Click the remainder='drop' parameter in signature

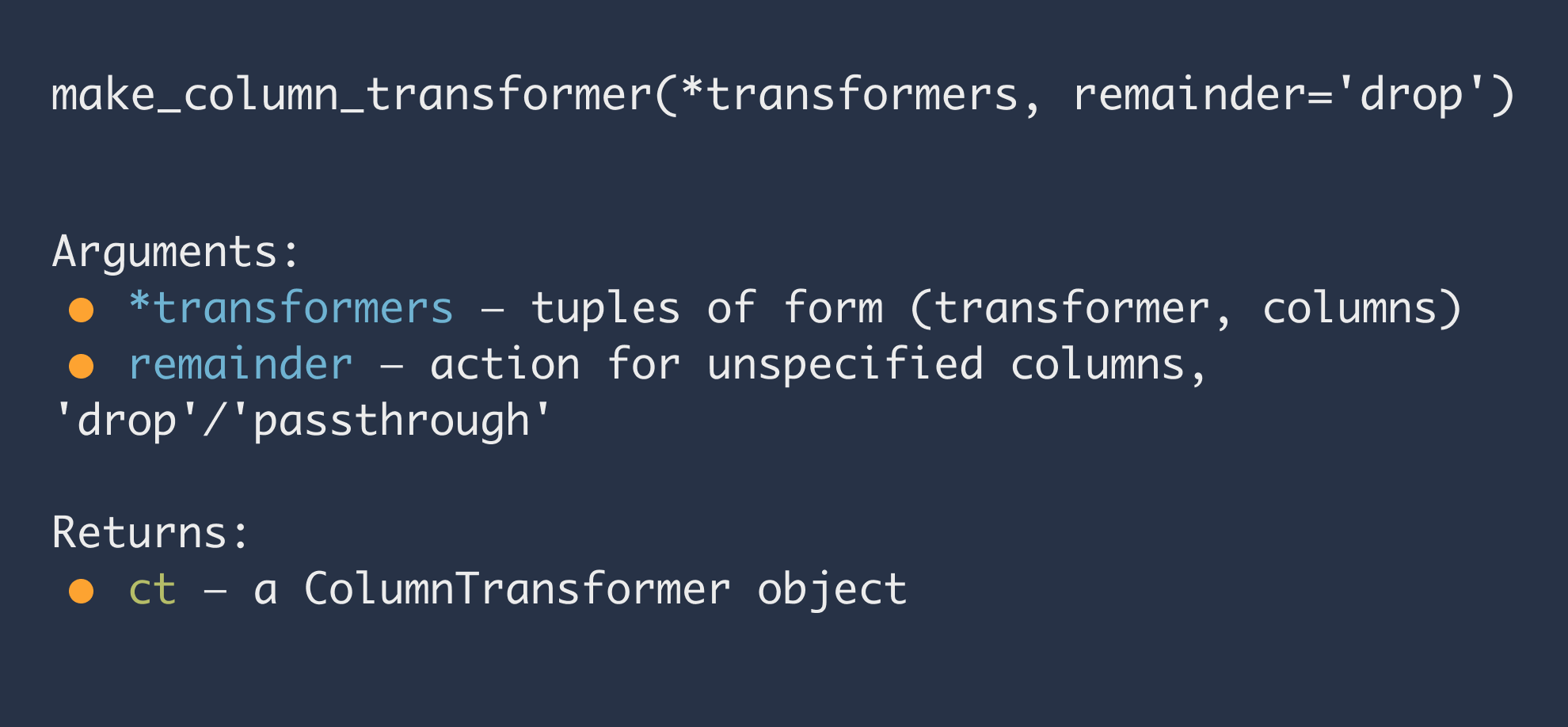(1280, 95)
